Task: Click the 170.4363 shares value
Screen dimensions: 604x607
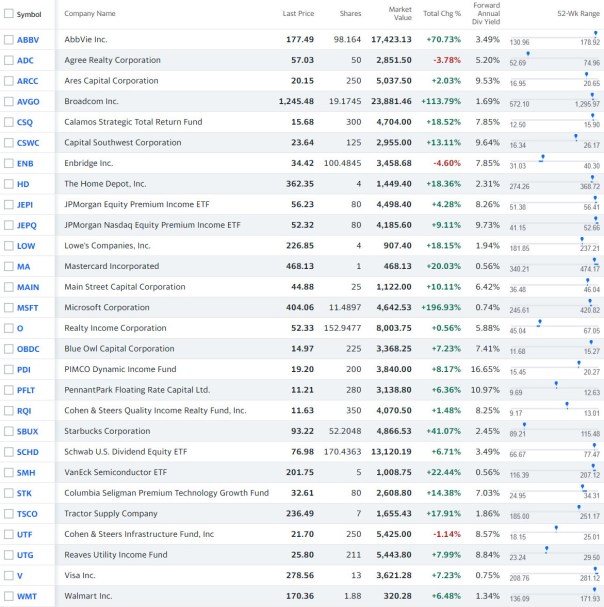Action: (342, 452)
